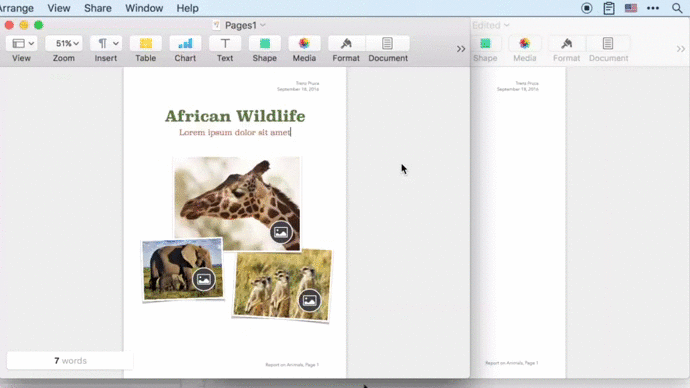
Task: Click the three-dots menu bar extra
Action: point(653,8)
